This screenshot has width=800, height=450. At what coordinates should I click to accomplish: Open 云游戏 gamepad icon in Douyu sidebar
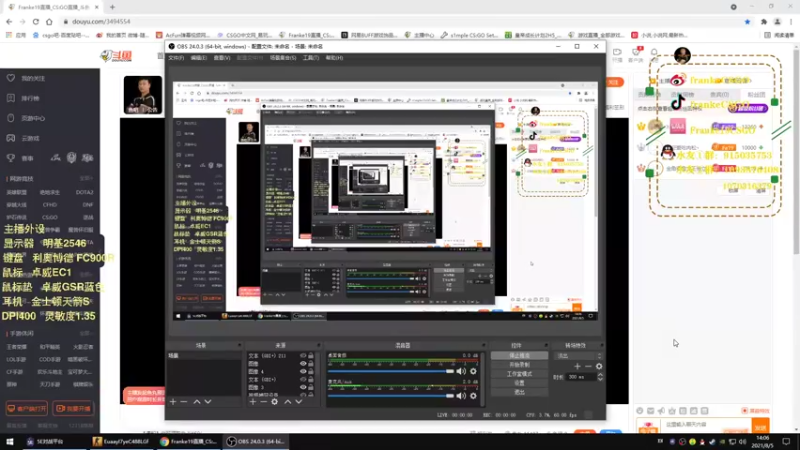click(11, 138)
